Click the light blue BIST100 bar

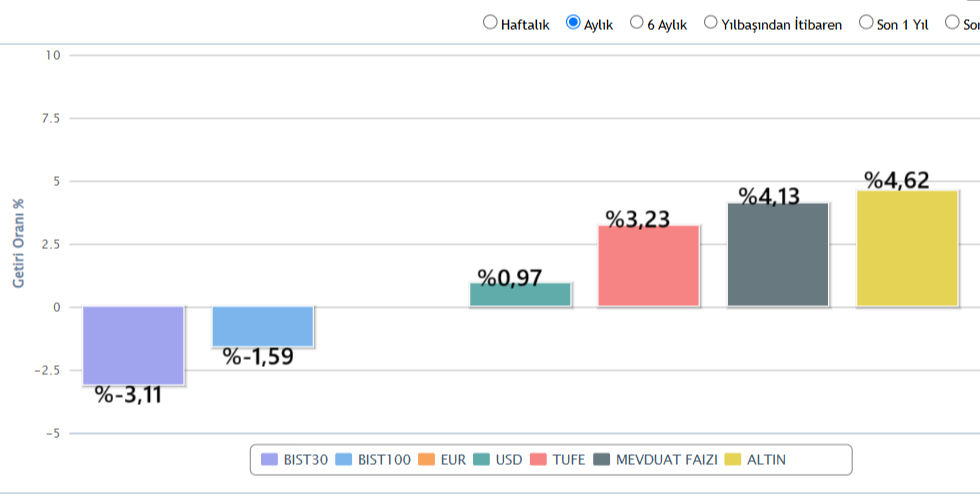(x=262, y=326)
